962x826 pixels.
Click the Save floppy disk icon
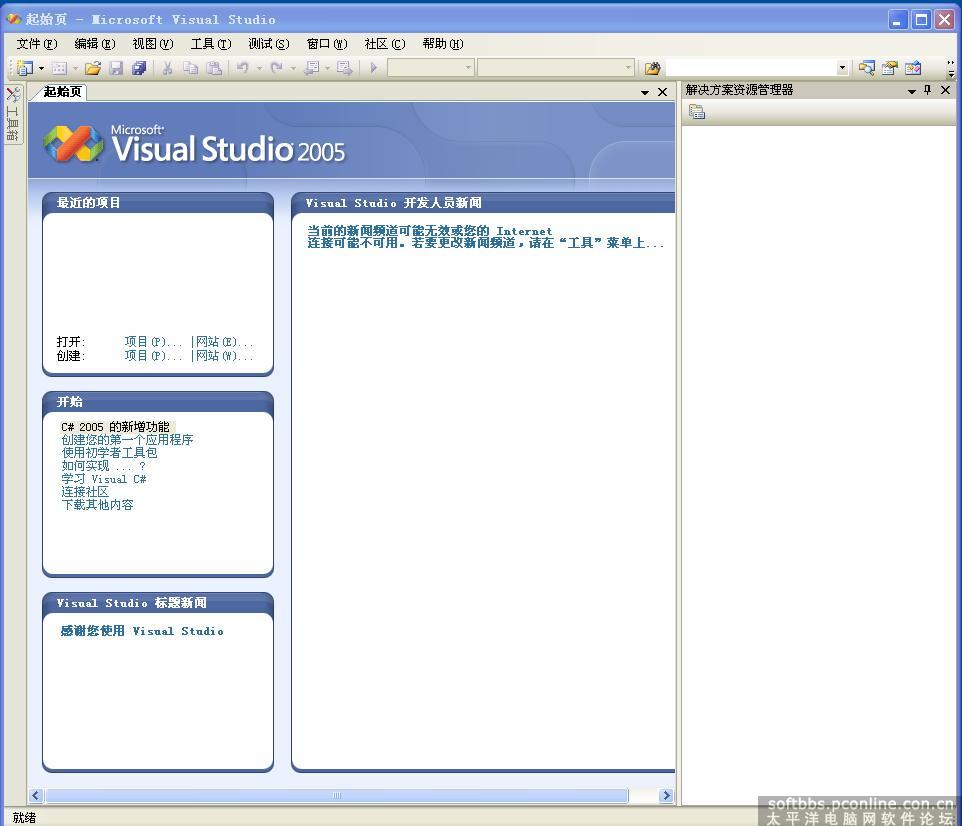pos(116,68)
